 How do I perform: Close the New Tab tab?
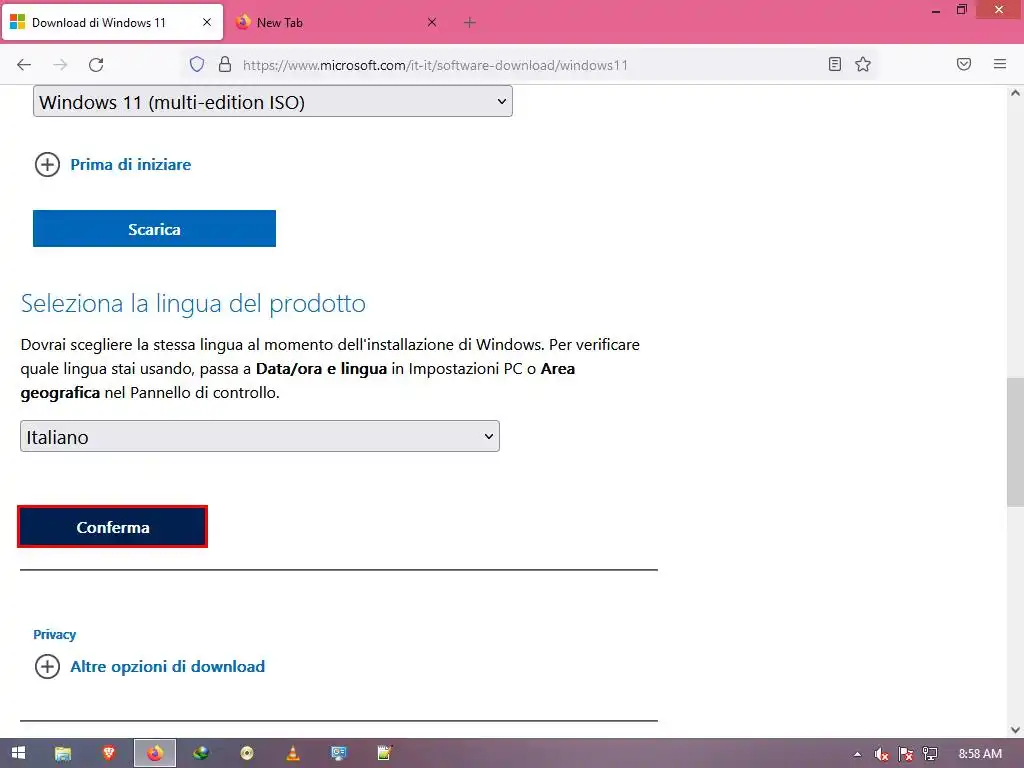432,22
